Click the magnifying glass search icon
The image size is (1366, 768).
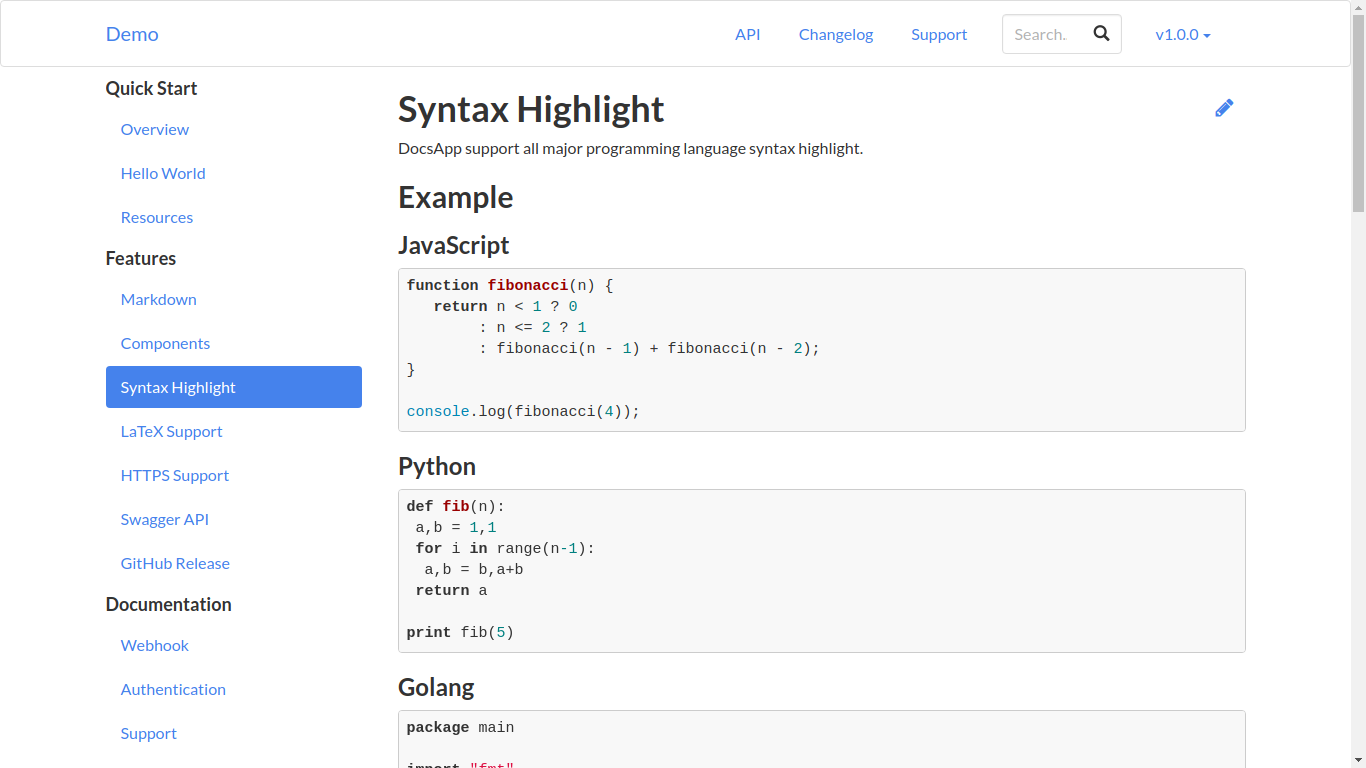point(1101,34)
